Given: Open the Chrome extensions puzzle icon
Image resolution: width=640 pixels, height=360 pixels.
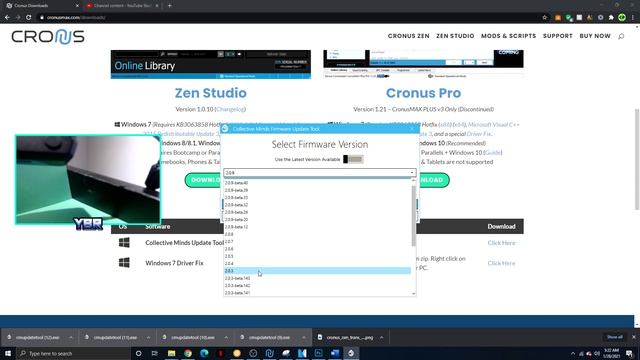Looking at the screenshot, I should 611,18.
